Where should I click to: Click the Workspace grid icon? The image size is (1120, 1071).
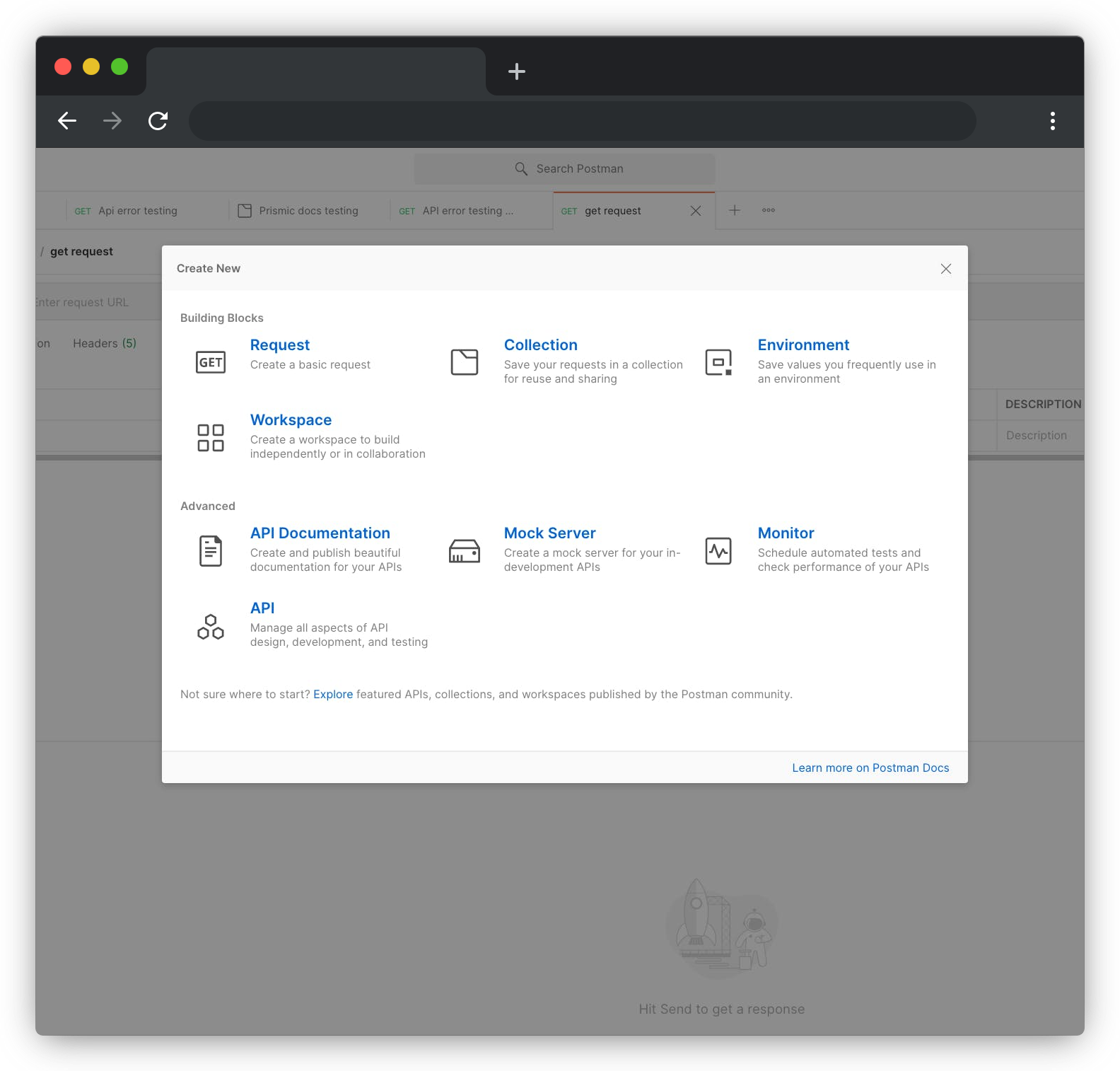pos(211,437)
